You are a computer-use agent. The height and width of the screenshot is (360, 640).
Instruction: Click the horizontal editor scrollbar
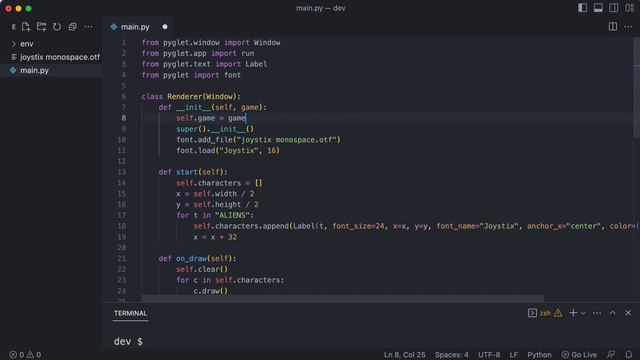342,298
